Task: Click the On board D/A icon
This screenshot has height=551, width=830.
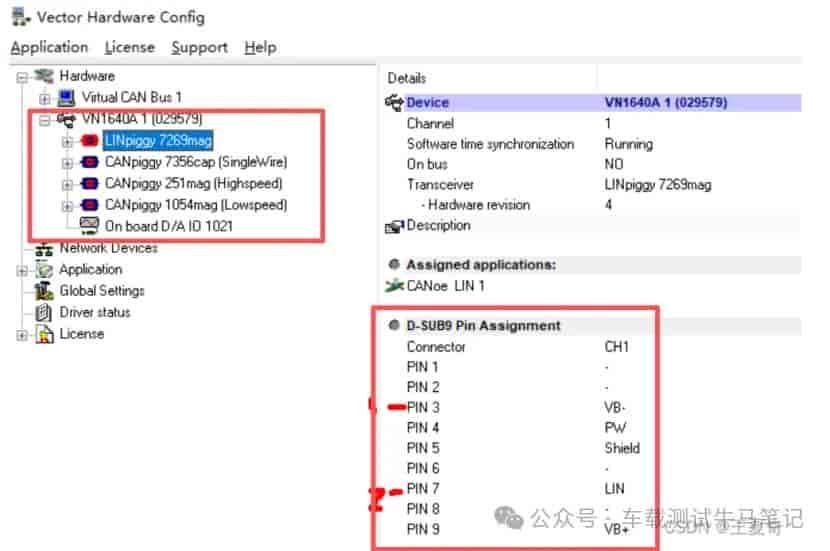Action: [x=89, y=226]
